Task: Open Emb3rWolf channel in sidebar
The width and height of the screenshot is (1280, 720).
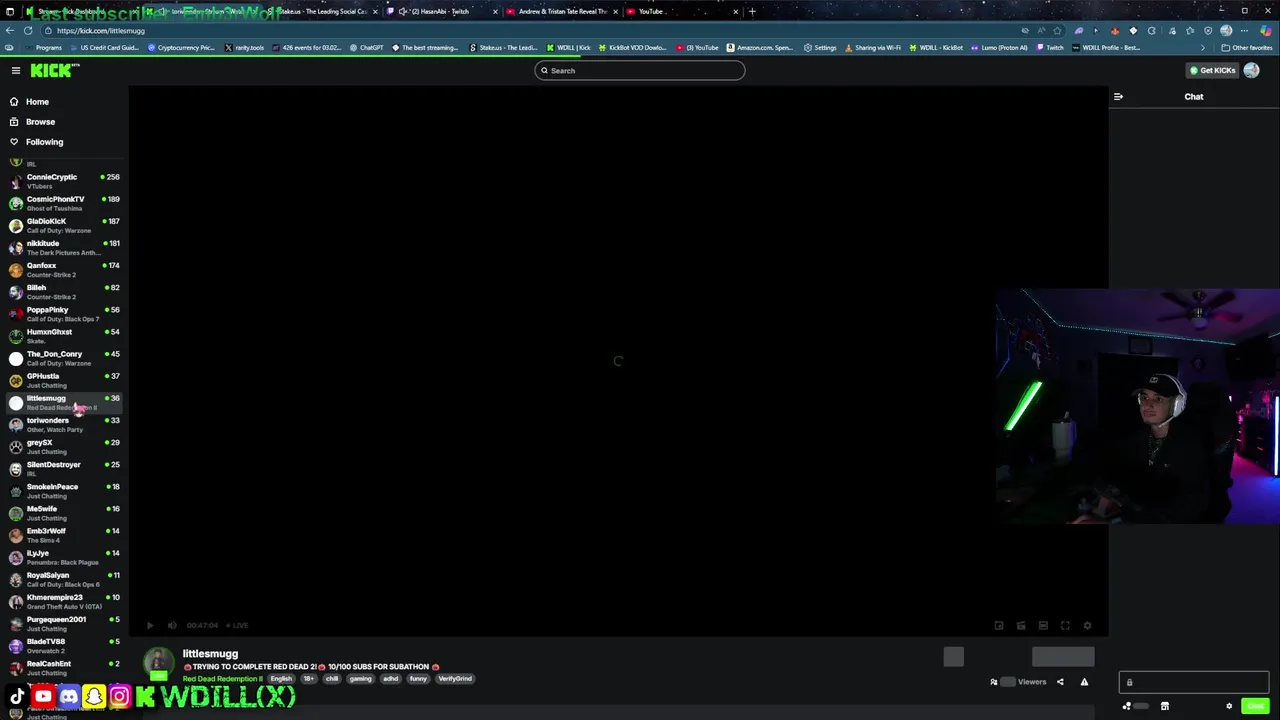Action: click(x=64, y=535)
